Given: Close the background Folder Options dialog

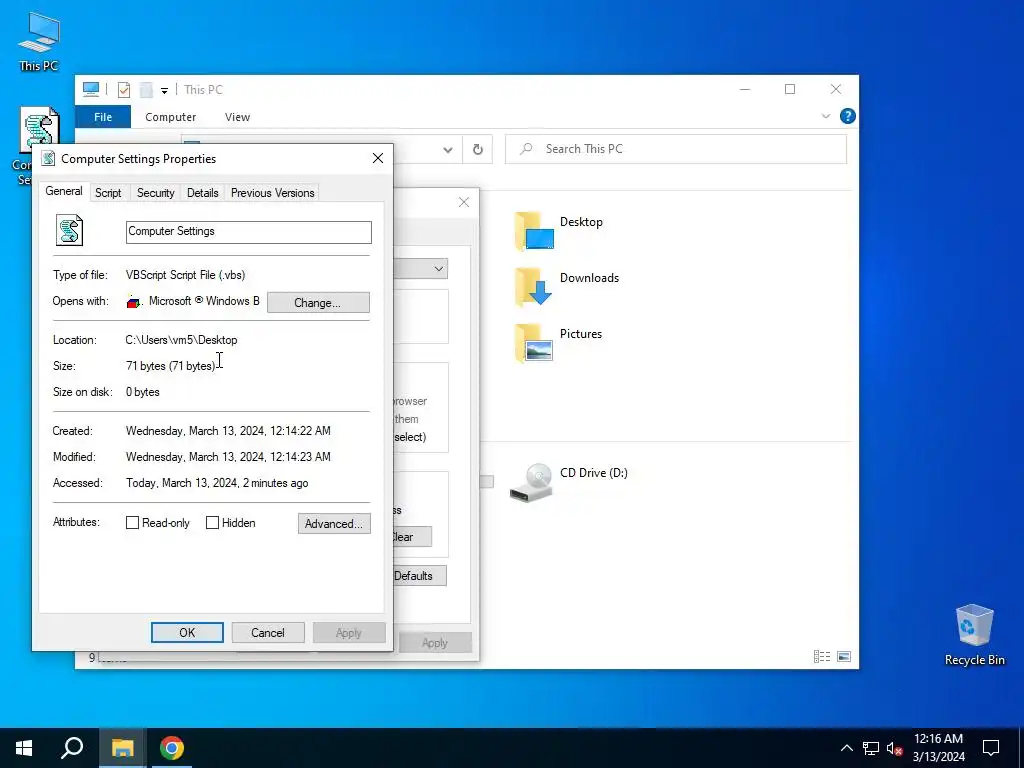Looking at the screenshot, I should 464,202.
